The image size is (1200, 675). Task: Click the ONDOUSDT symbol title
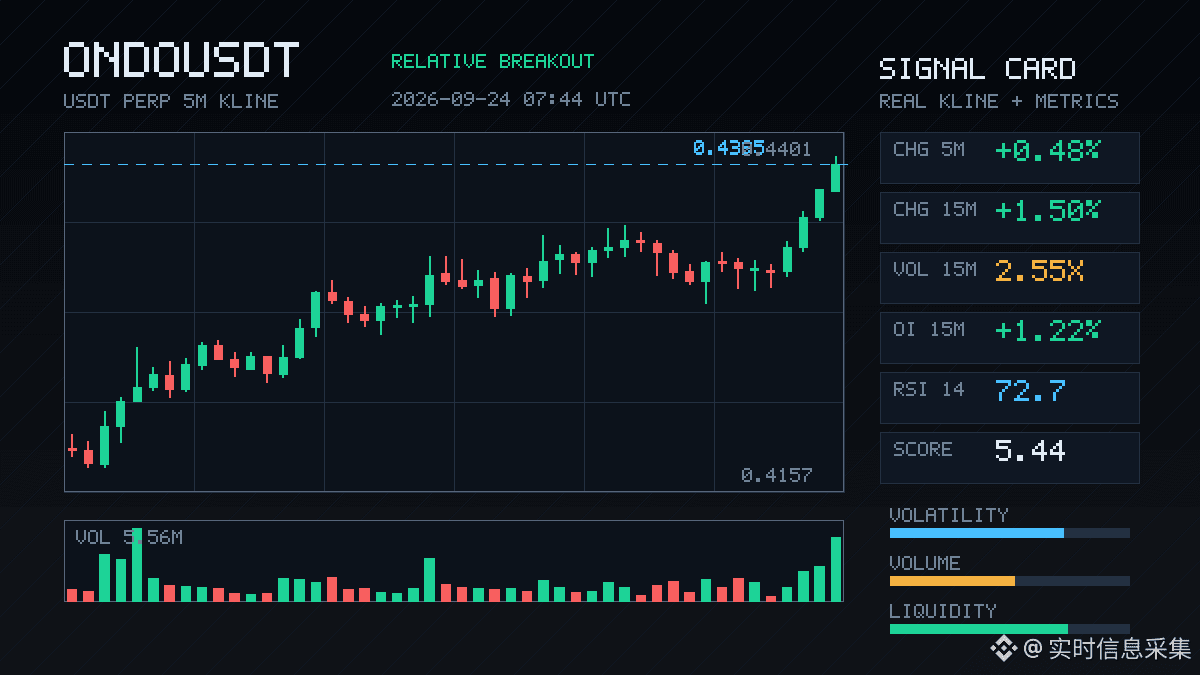pos(181,61)
